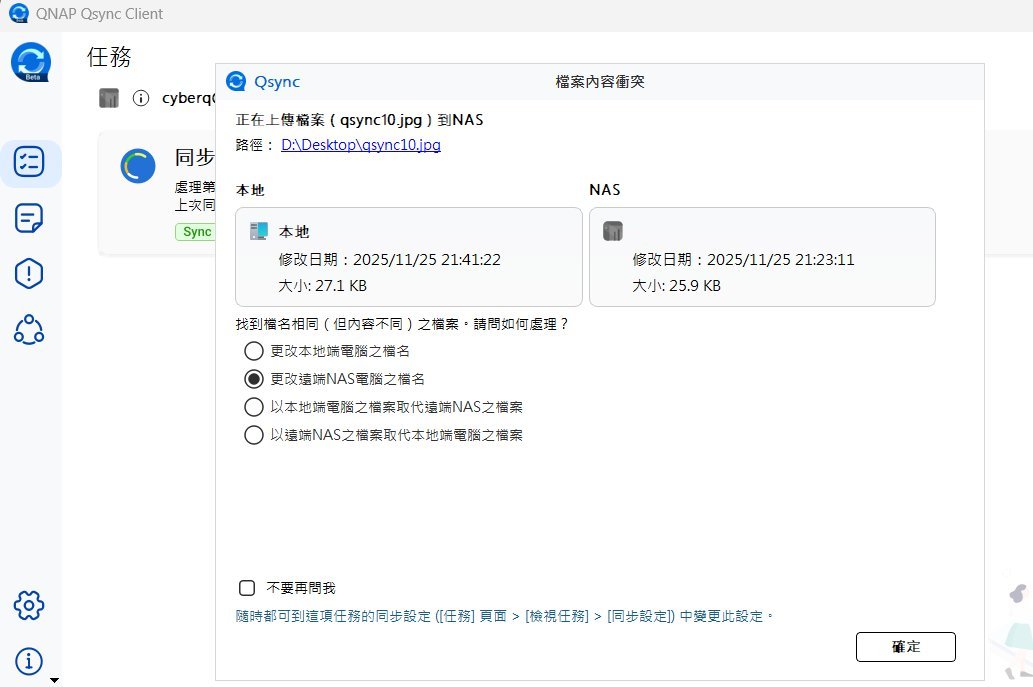Screen dimensions: 1033x687
Task: Expand the small arrow beside sidebar info icon
Action: tap(54, 680)
